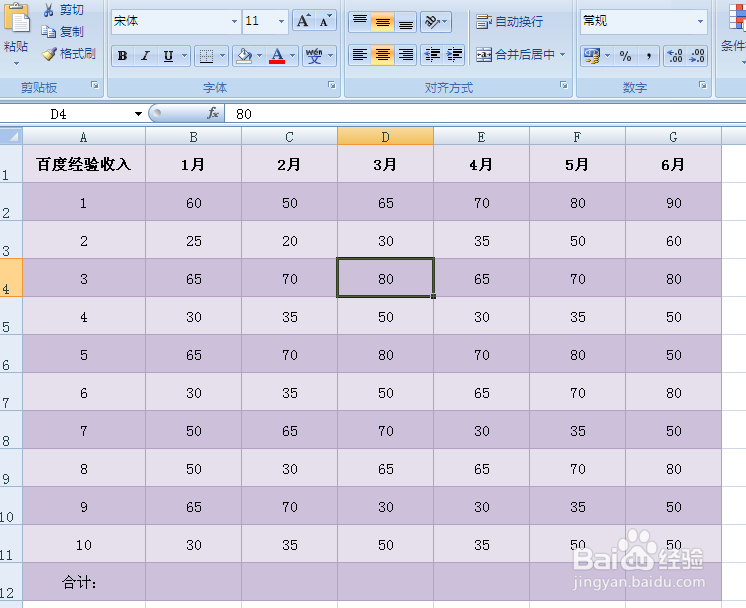Open font dialog launcher
This screenshot has height=608, width=746.
[332, 85]
